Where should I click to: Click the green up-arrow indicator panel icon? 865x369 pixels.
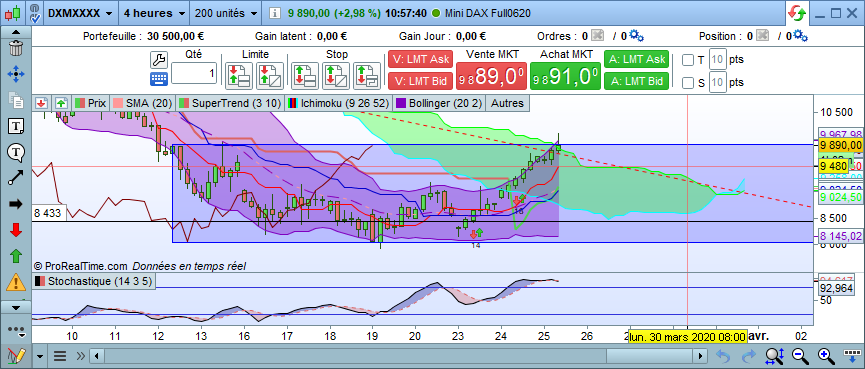[x=61, y=103]
